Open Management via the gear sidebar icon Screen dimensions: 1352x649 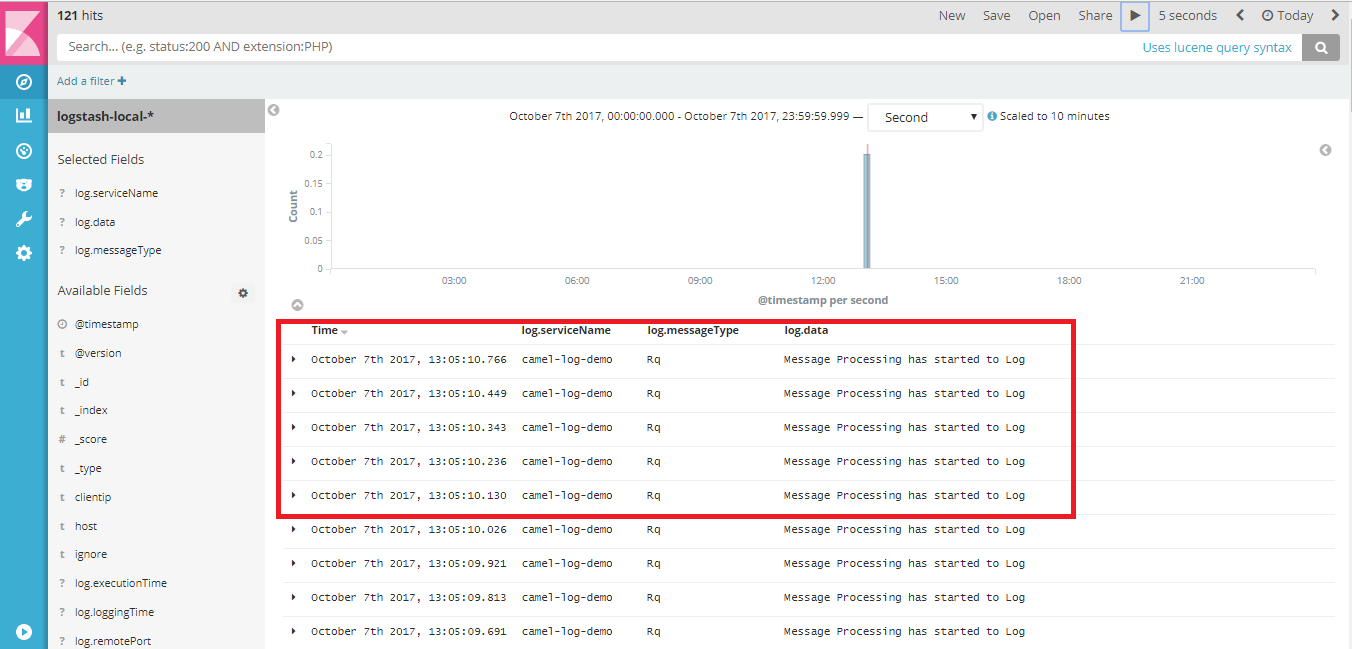click(24, 253)
